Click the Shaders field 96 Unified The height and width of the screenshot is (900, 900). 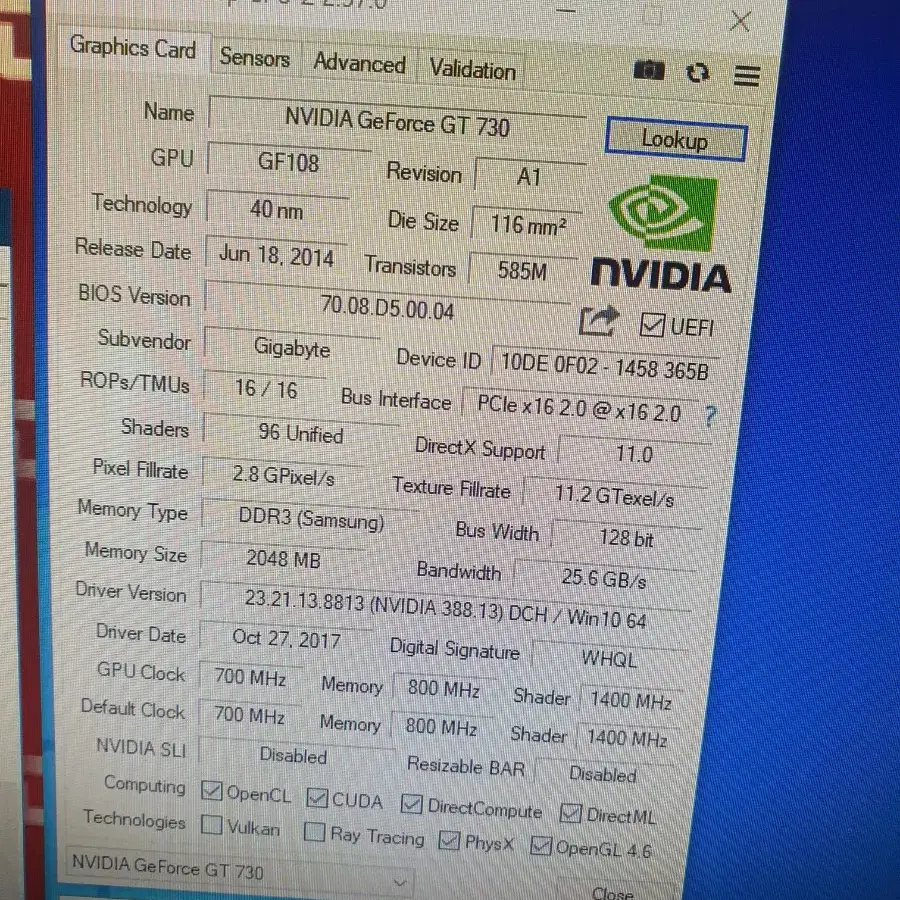point(301,433)
